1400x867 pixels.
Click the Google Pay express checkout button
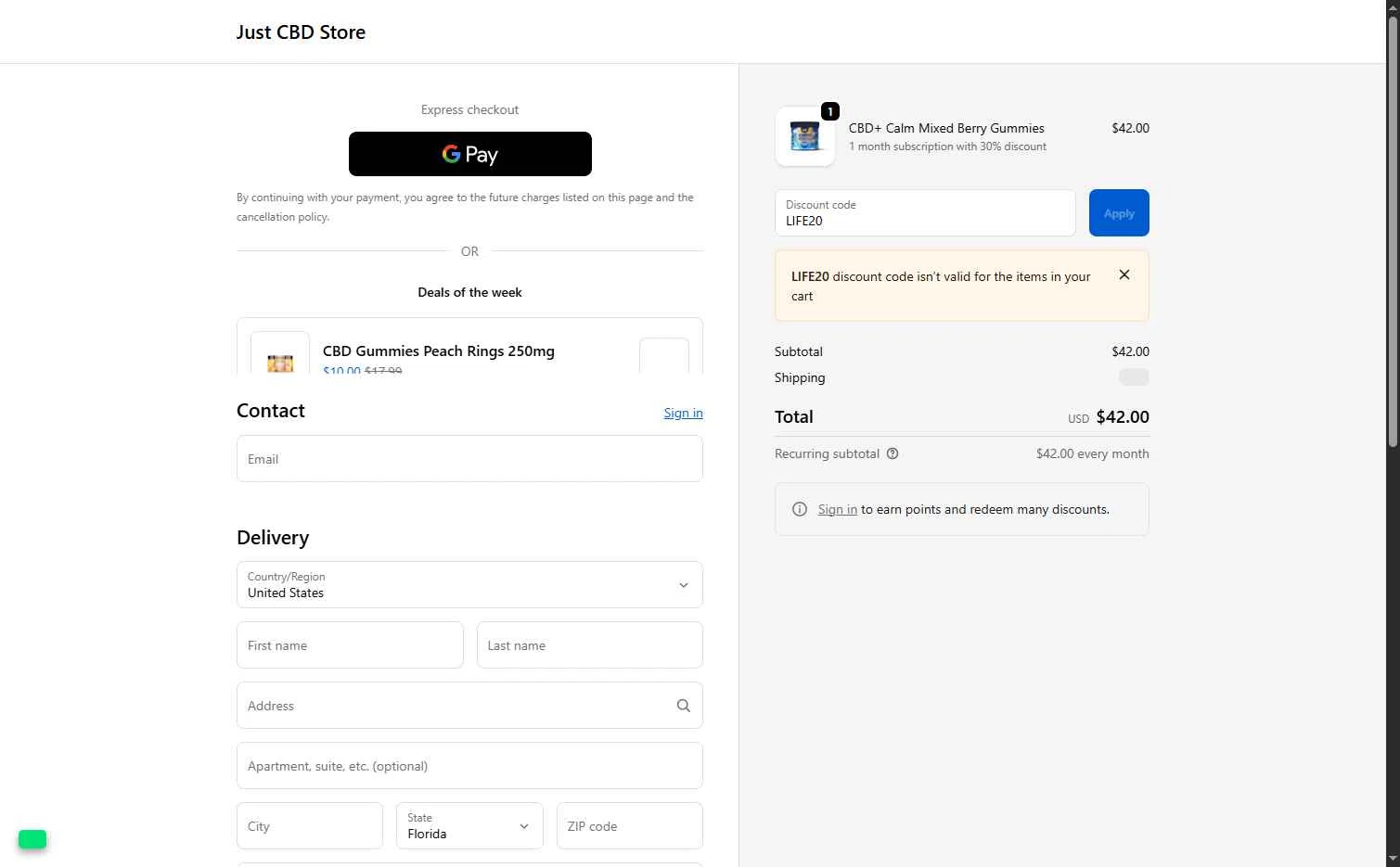[x=469, y=154]
